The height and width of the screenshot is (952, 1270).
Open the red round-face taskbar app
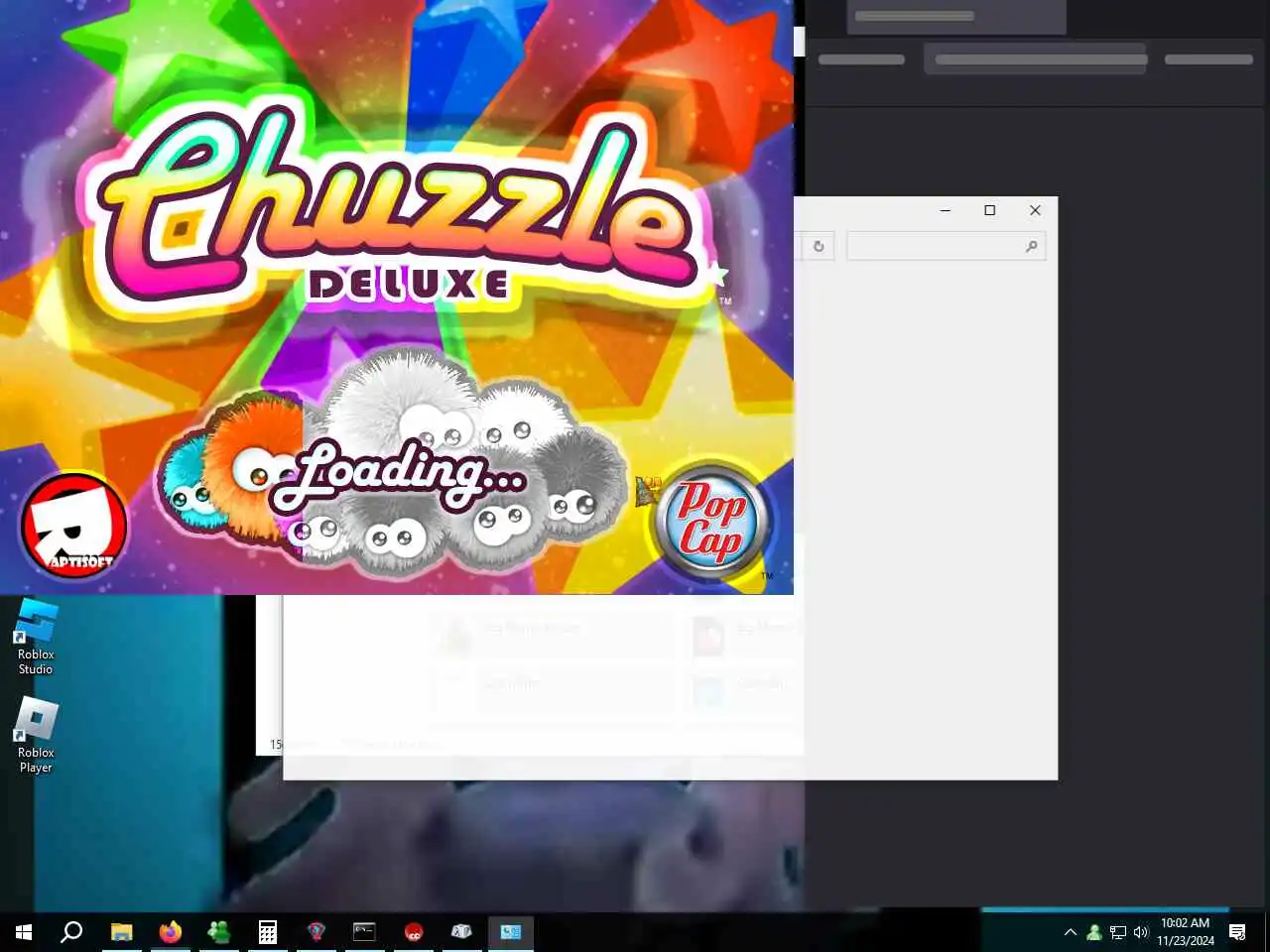[x=414, y=932]
